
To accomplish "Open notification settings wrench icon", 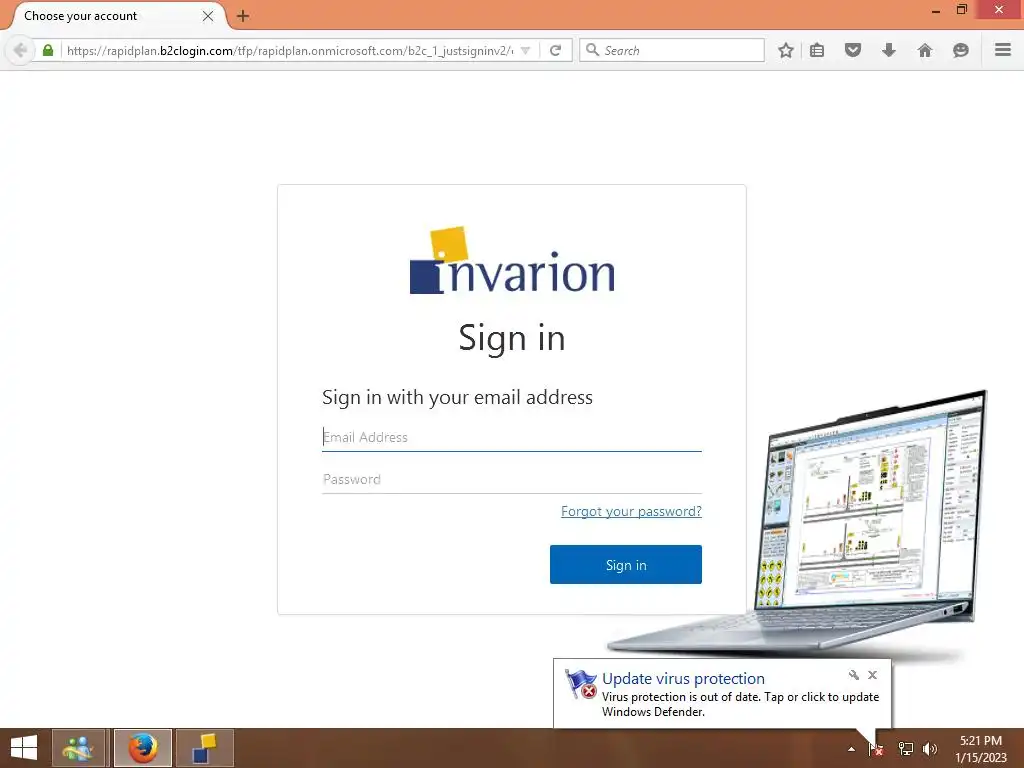I will click(x=854, y=675).
